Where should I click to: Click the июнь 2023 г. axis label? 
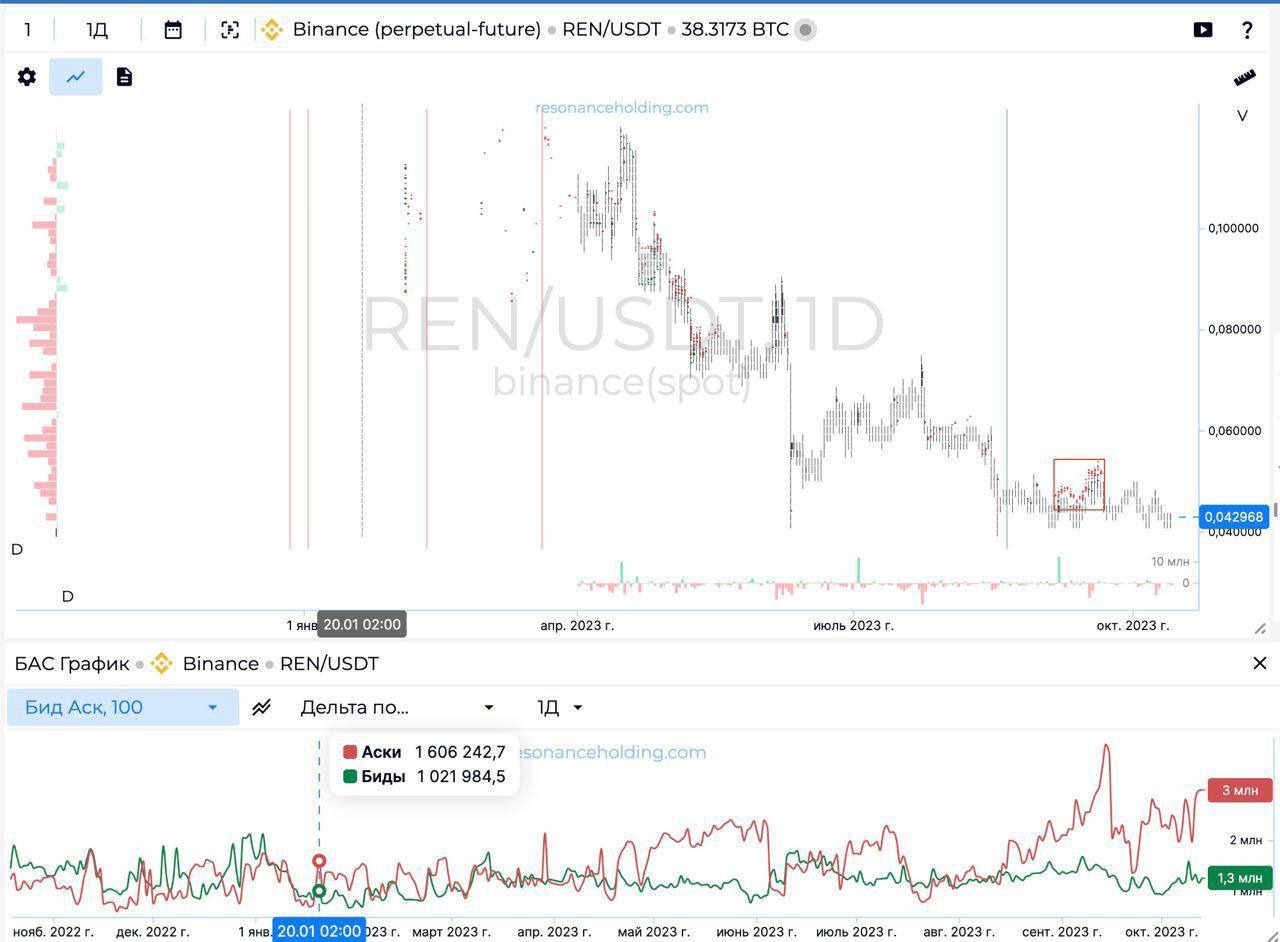pyautogui.click(x=756, y=931)
